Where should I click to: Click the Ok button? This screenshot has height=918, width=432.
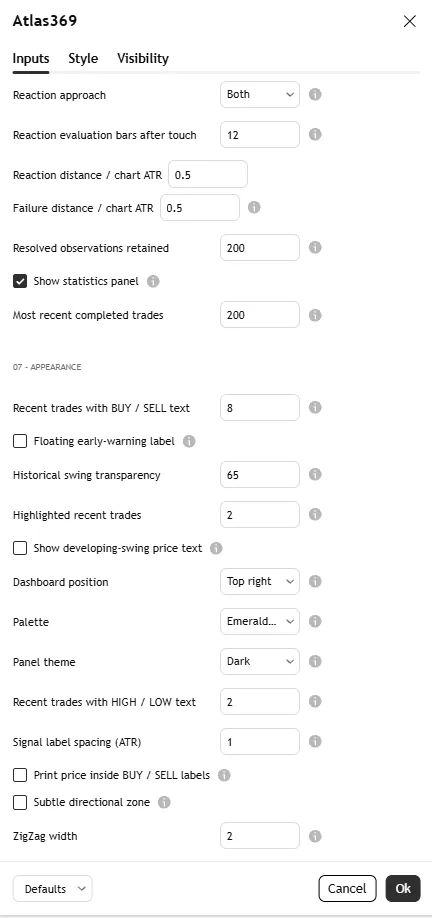point(403,888)
